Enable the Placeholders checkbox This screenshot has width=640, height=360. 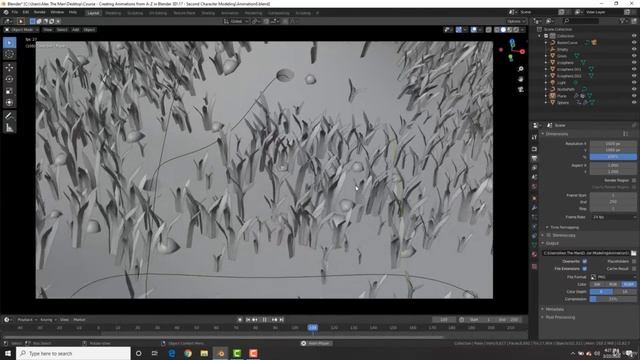pyautogui.click(x=634, y=261)
